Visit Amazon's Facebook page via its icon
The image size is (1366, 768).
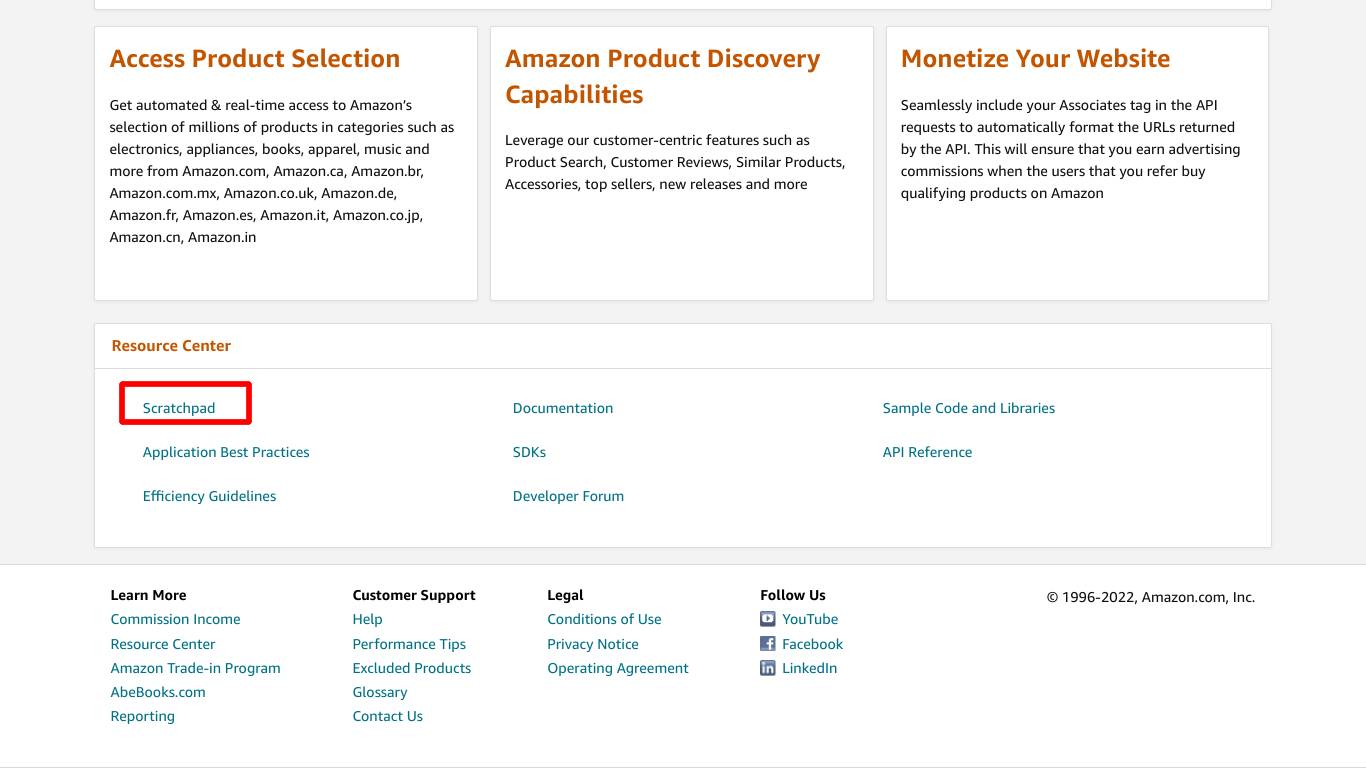click(766, 644)
